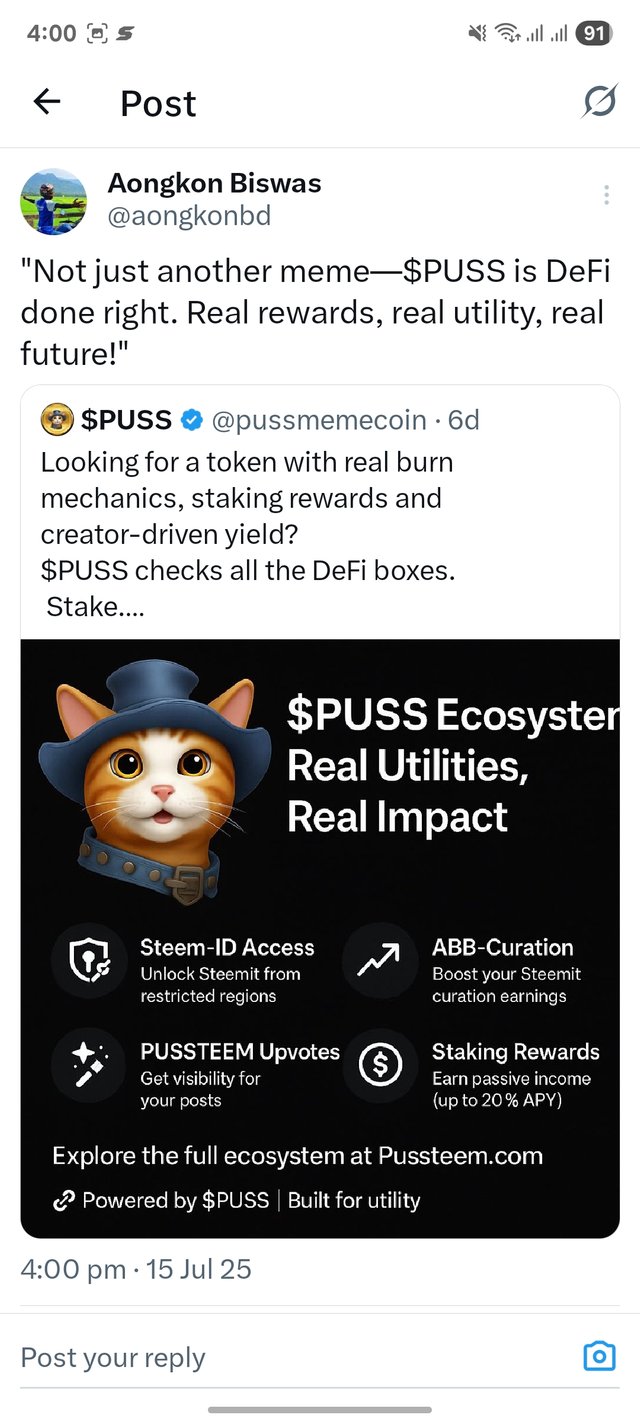Tap the 4:00 pm 15 Jul 25 timestamp
640x1422 pixels.
(136, 1270)
